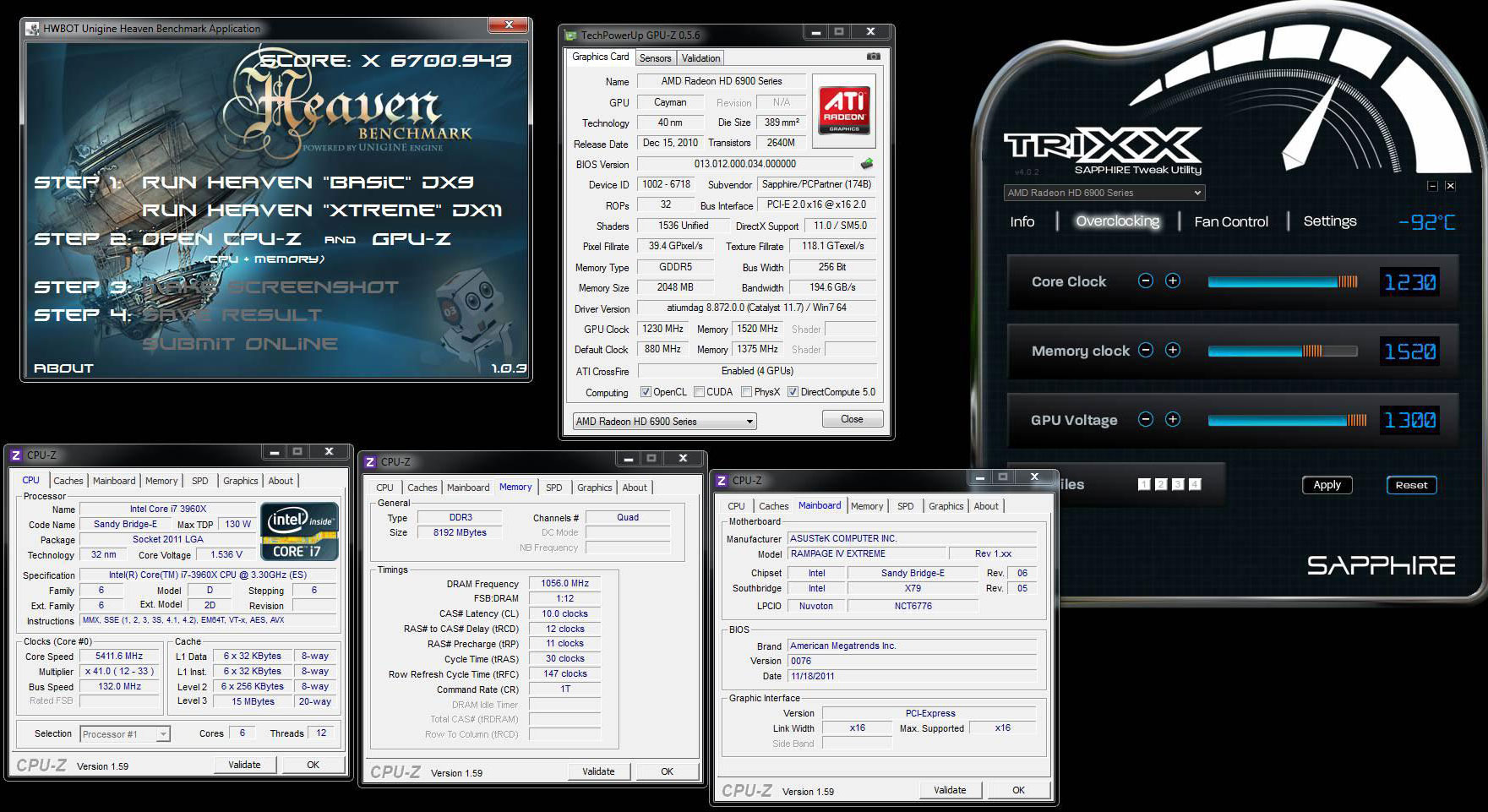1488x812 pixels.
Task: Switch to the Sensors tab in GPU-Z
Action: pos(655,58)
